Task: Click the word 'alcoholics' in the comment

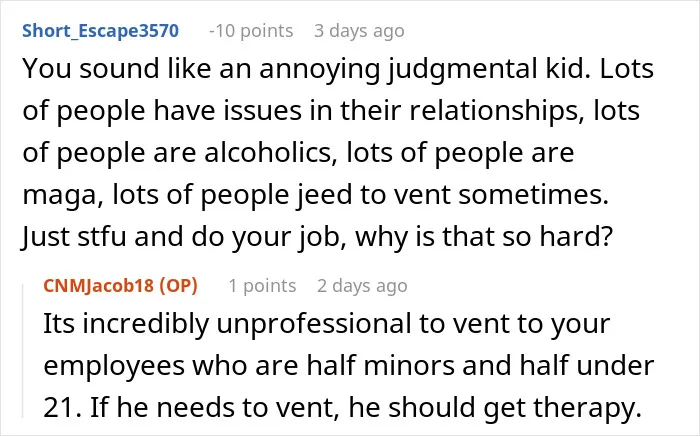Action: coord(271,152)
